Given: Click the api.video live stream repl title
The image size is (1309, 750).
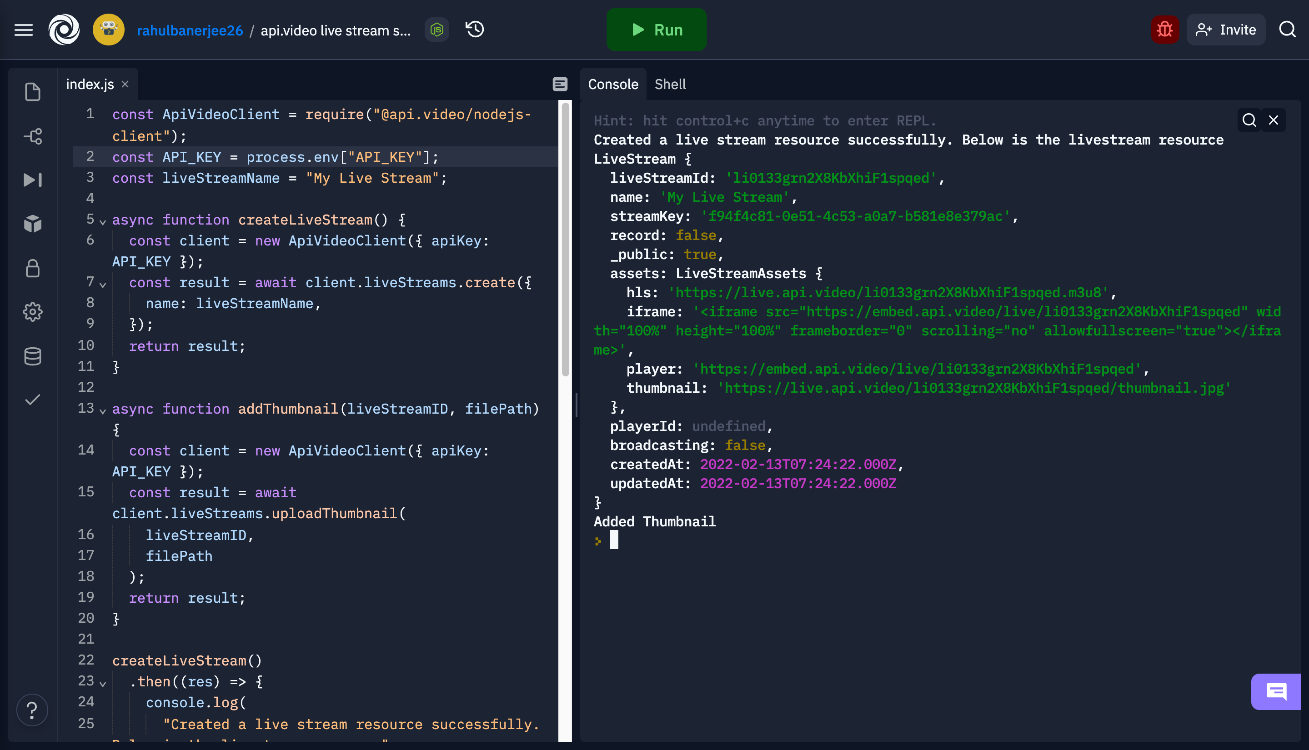Looking at the screenshot, I should (336, 30).
